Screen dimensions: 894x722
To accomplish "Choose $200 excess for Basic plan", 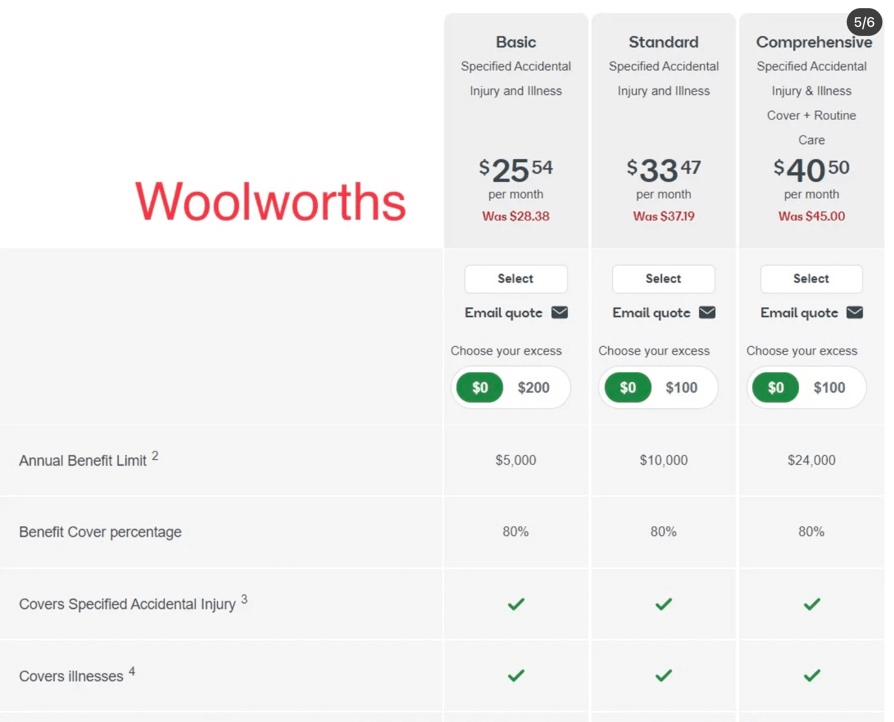I will (x=534, y=388).
